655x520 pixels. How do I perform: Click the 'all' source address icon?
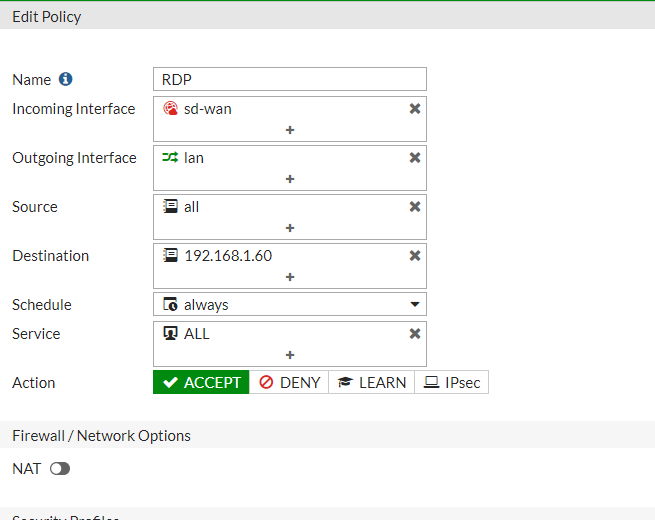(x=170, y=206)
